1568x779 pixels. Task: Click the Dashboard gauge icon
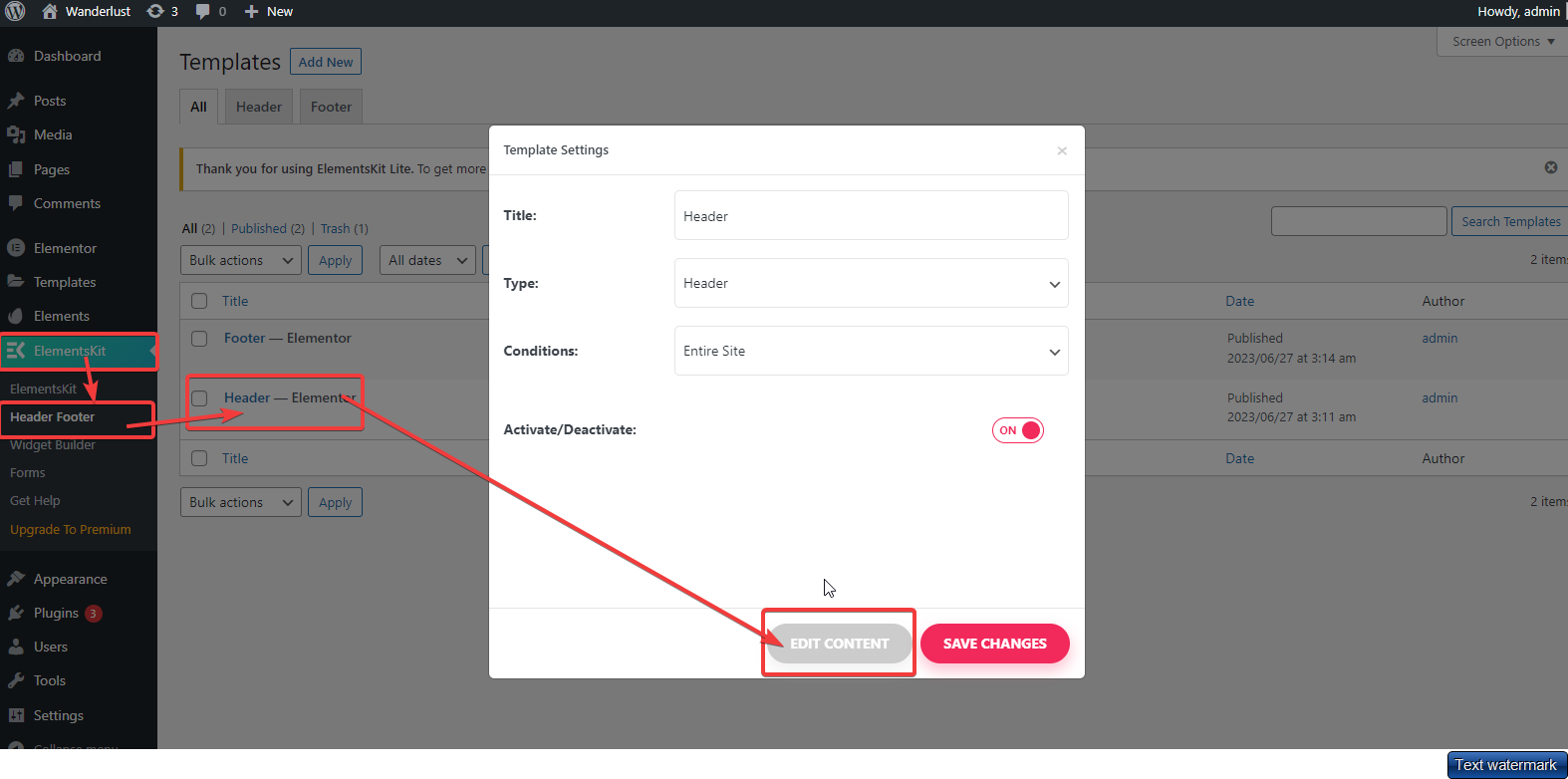coord(16,56)
